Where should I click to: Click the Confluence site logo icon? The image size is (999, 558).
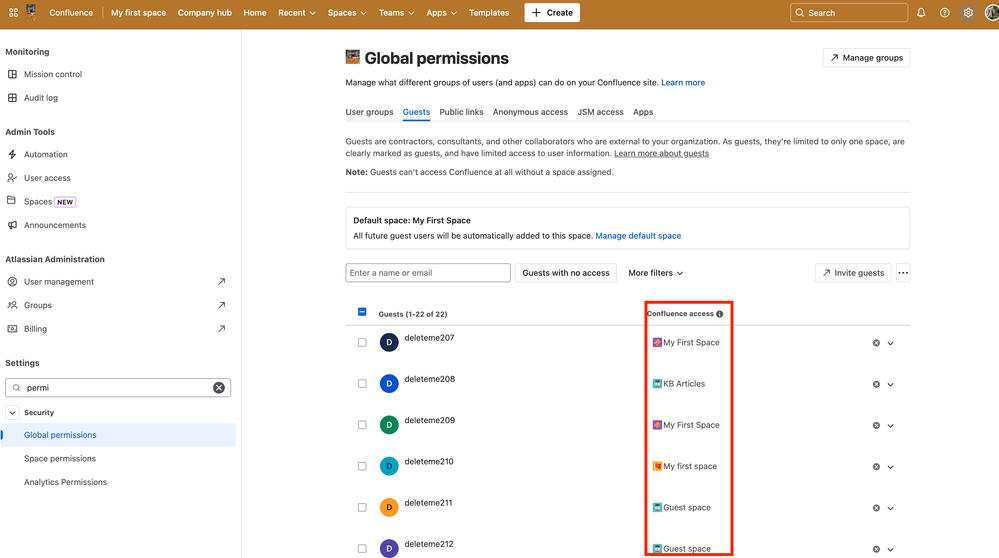pyautogui.click(x=31, y=12)
